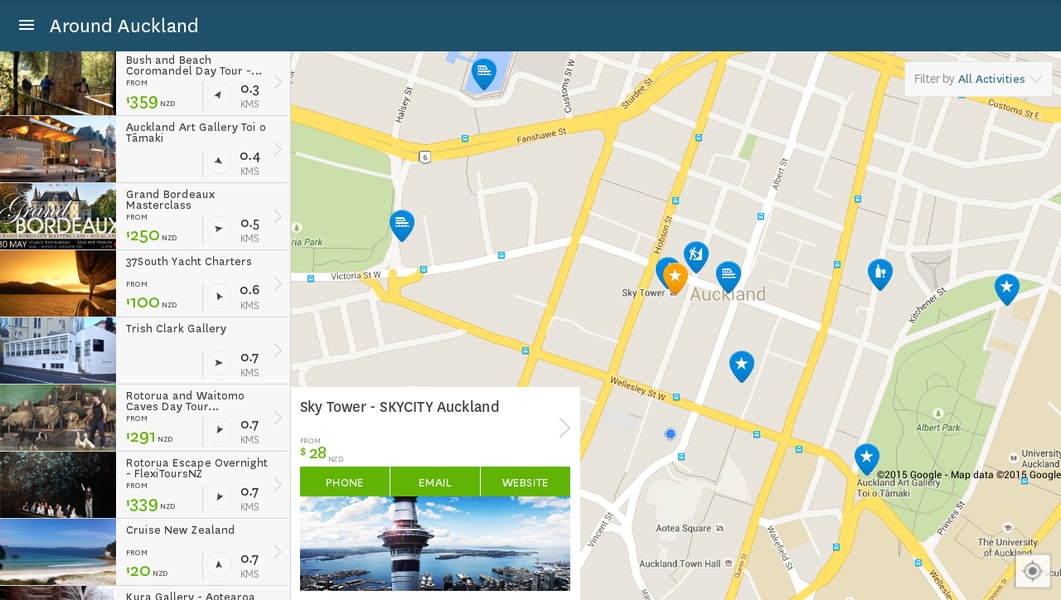Screen dimensions: 1061x600
Task: Click the Sky Tower - SKYCITY Auckland heading
Action: point(399,407)
